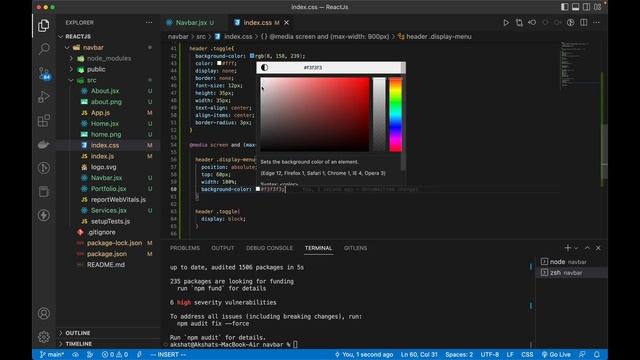Open README.md file

[x=106, y=264]
